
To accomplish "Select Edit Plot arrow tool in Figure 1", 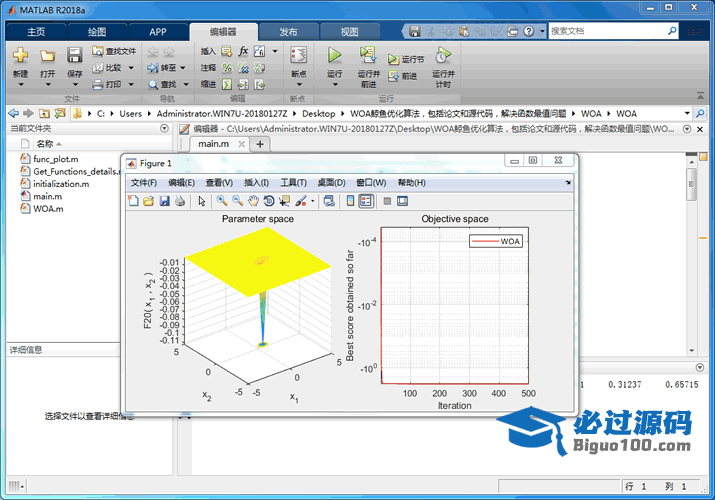I will point(202,201).
